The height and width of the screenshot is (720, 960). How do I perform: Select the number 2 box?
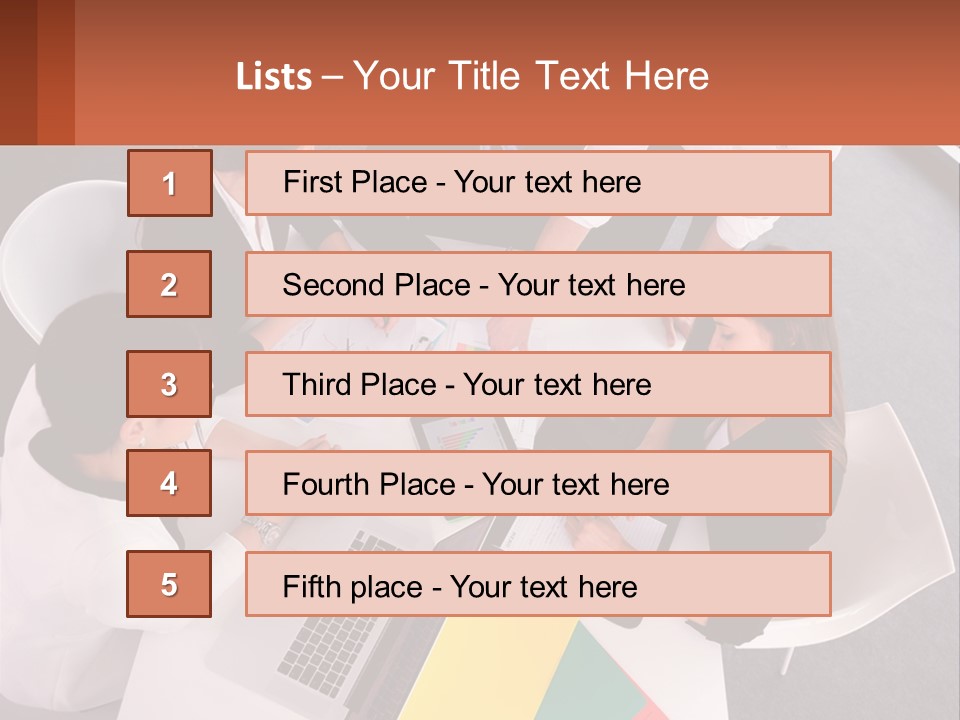coord(169,284)
